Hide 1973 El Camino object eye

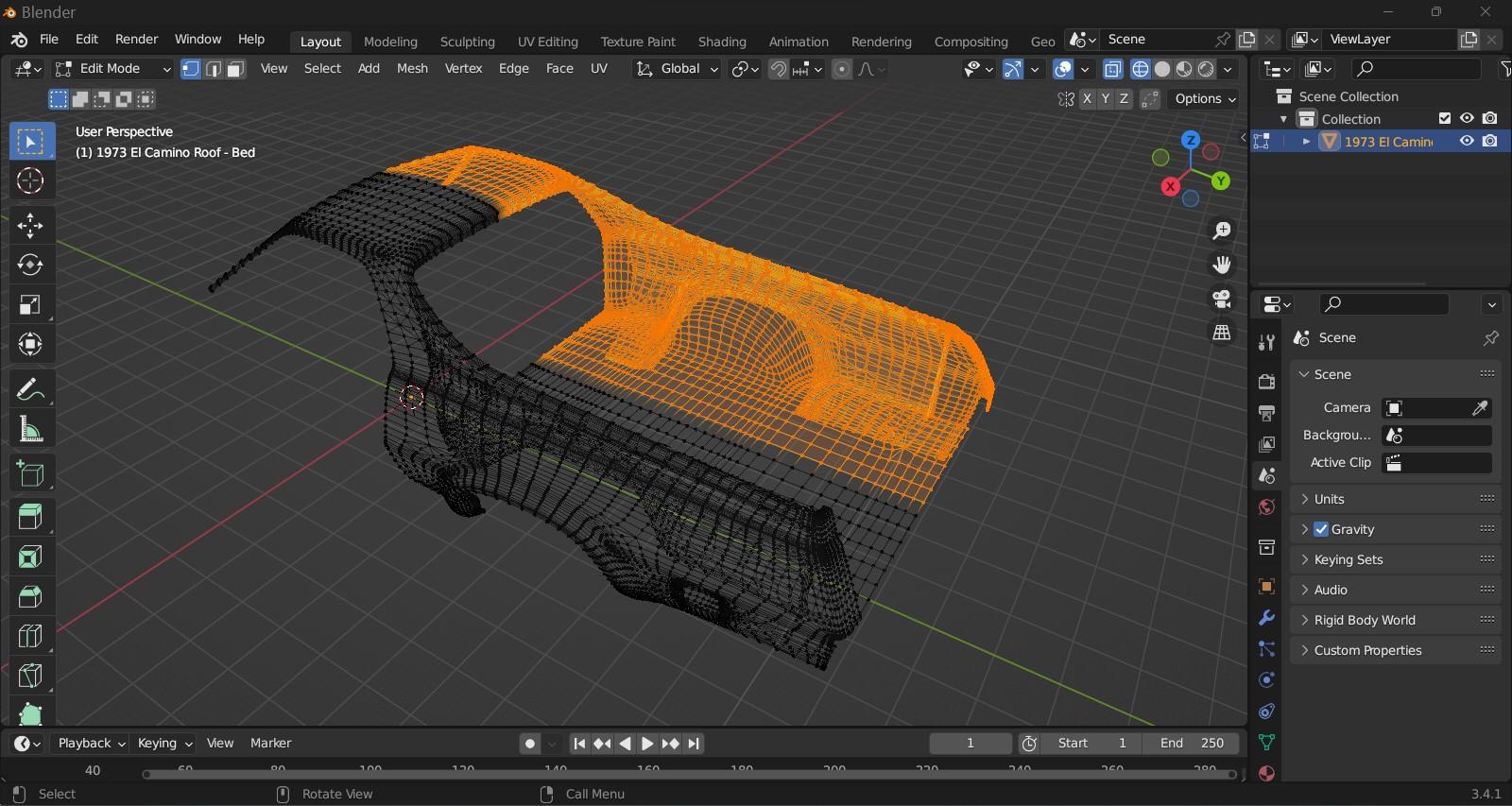(x=1467, y=141)
